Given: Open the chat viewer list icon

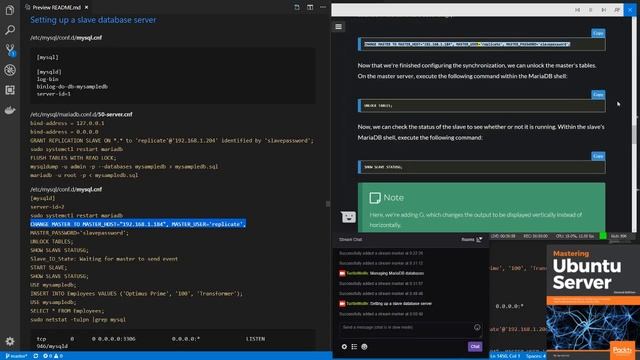Looking at the screenshot, I should click(354, 347).
